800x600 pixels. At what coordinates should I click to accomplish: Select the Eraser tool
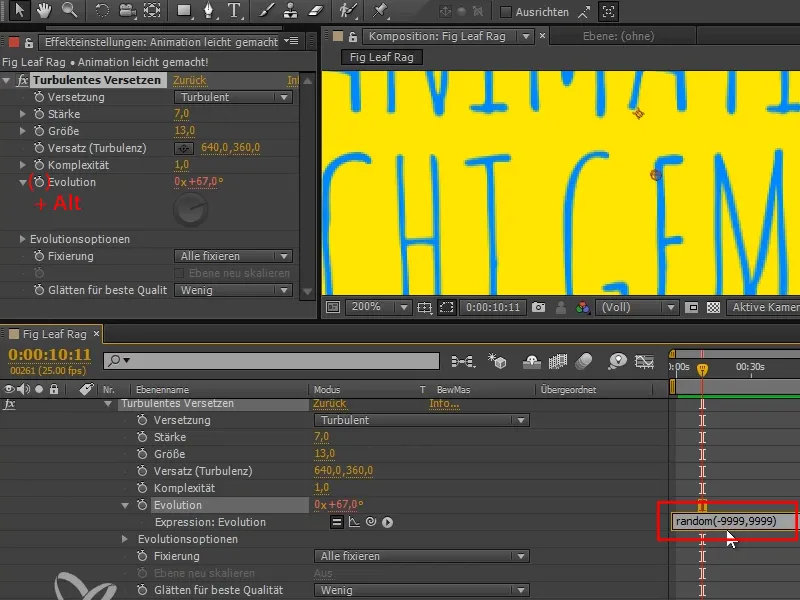316,11
